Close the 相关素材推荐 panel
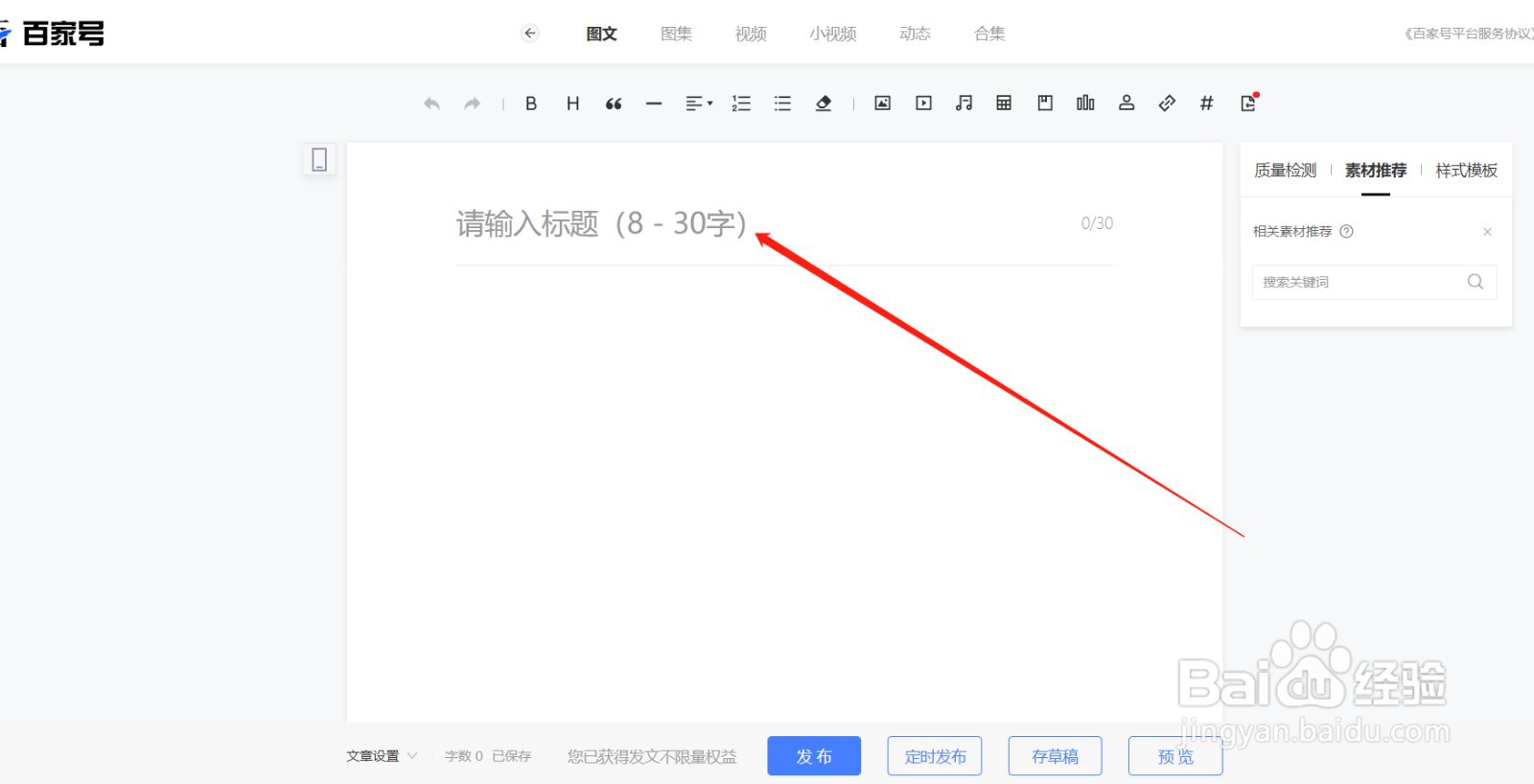This screenshot has height=784, width=1534. tap(1488, 232)
